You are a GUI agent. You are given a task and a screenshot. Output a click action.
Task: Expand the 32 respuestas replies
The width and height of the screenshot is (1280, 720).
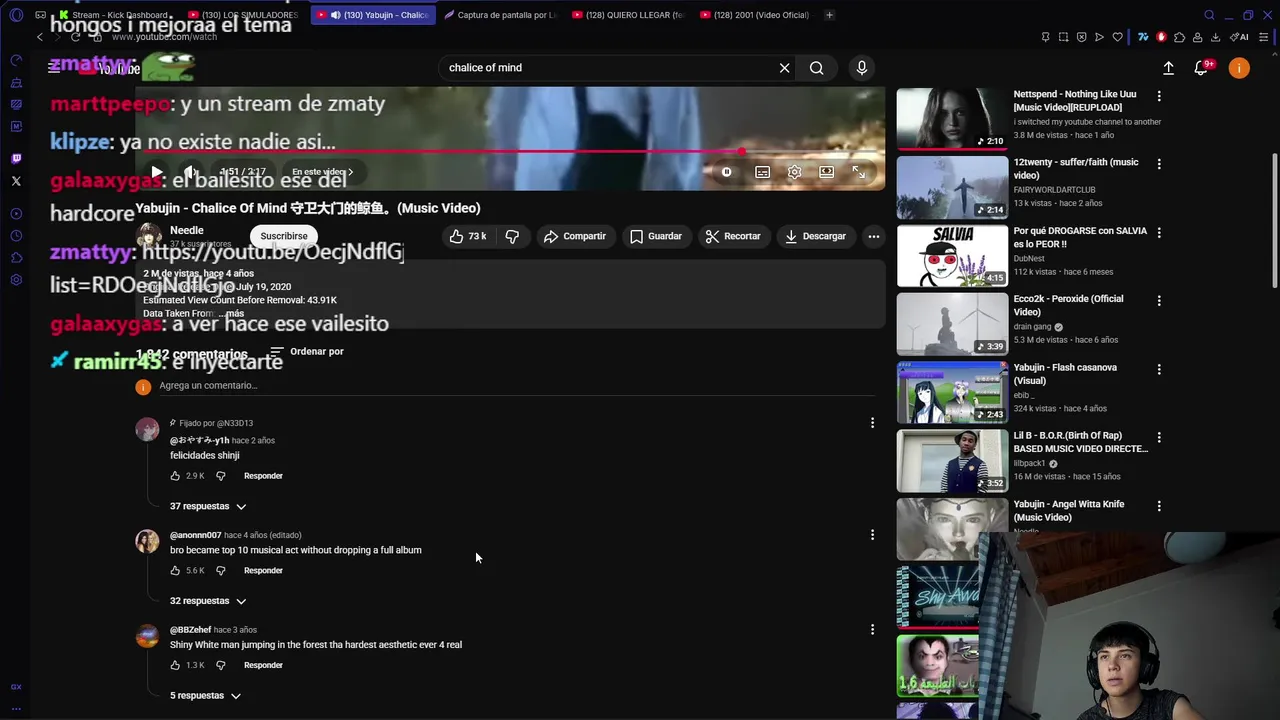tap(208, 601)
